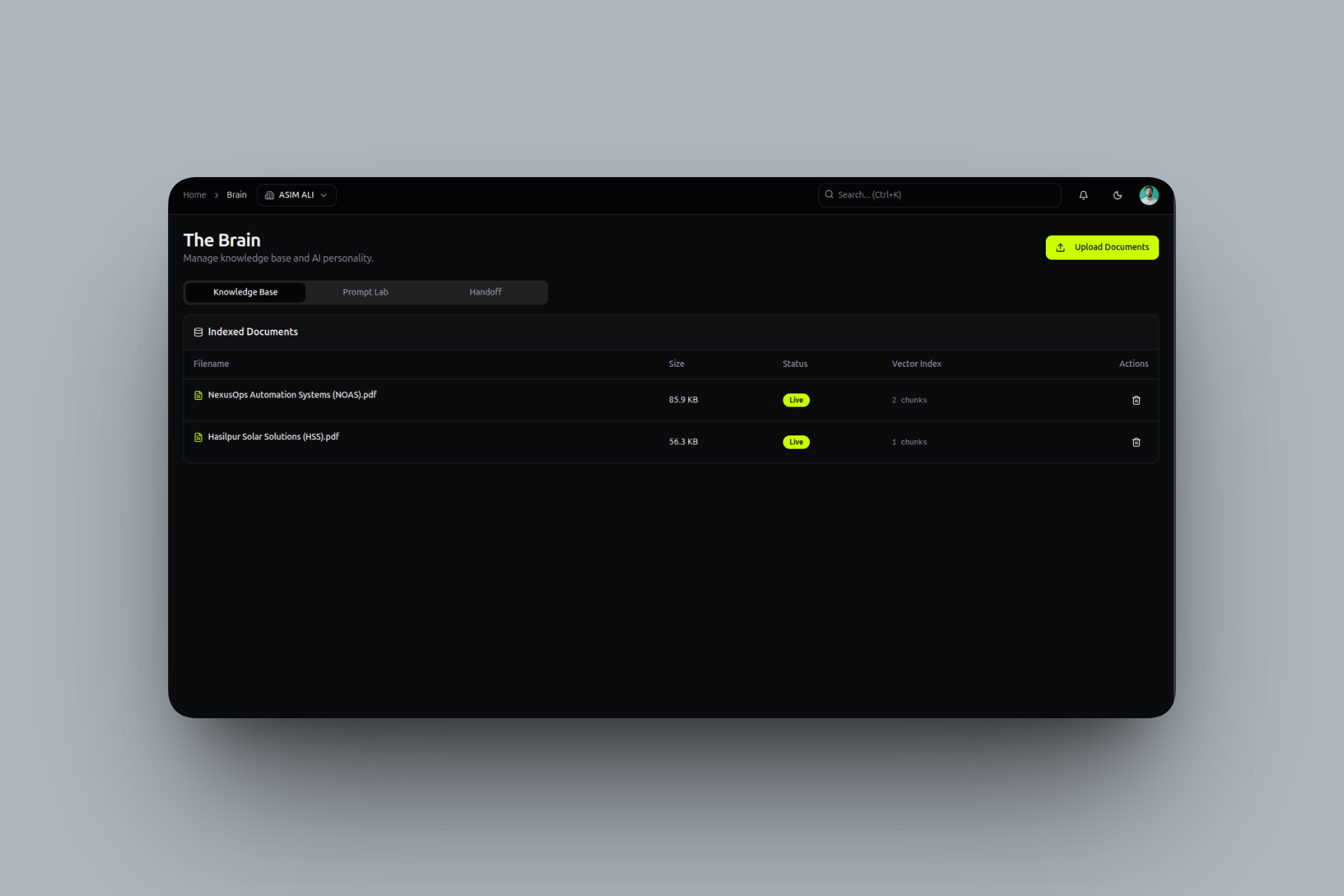Switch to the Handoff tab
The width and height of the screenshot is (1344, 896).
486,293
